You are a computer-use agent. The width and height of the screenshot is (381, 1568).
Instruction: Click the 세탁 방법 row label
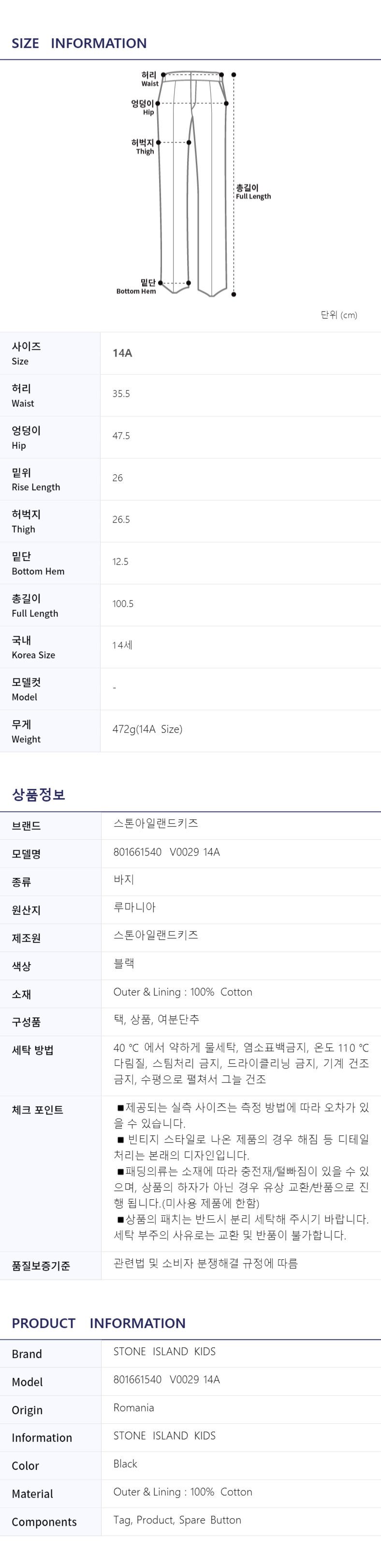click(33, 1050)
